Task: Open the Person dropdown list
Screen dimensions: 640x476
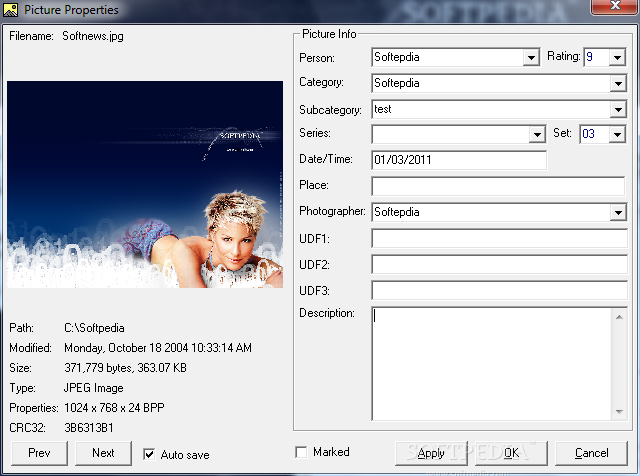Action: point(531,58)
